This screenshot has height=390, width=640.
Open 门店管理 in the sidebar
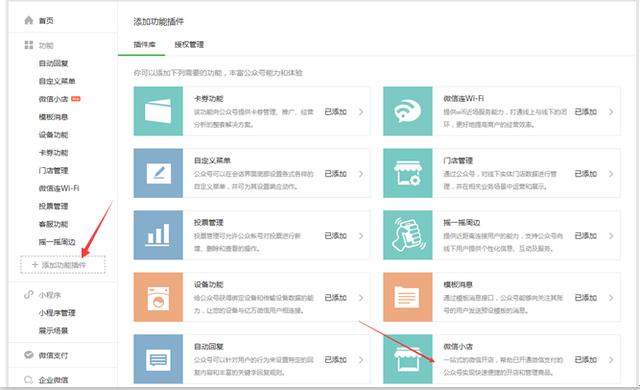[x=53, y=171]
